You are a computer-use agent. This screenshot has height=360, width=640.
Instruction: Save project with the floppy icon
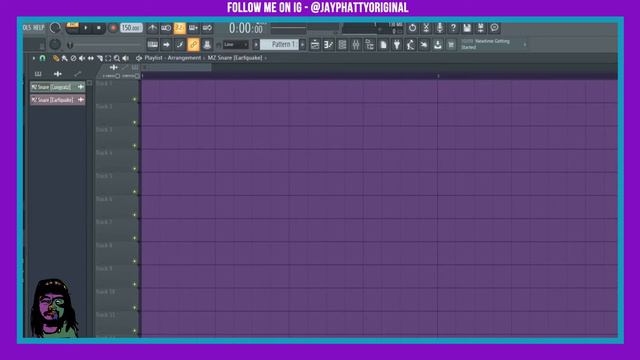click(x=467, y=28)
